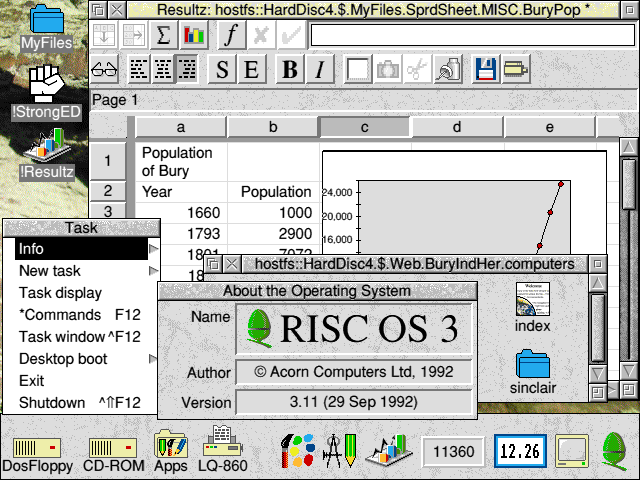Click the 12.26 clock display
640x480 pixels.
pos(520,451)
